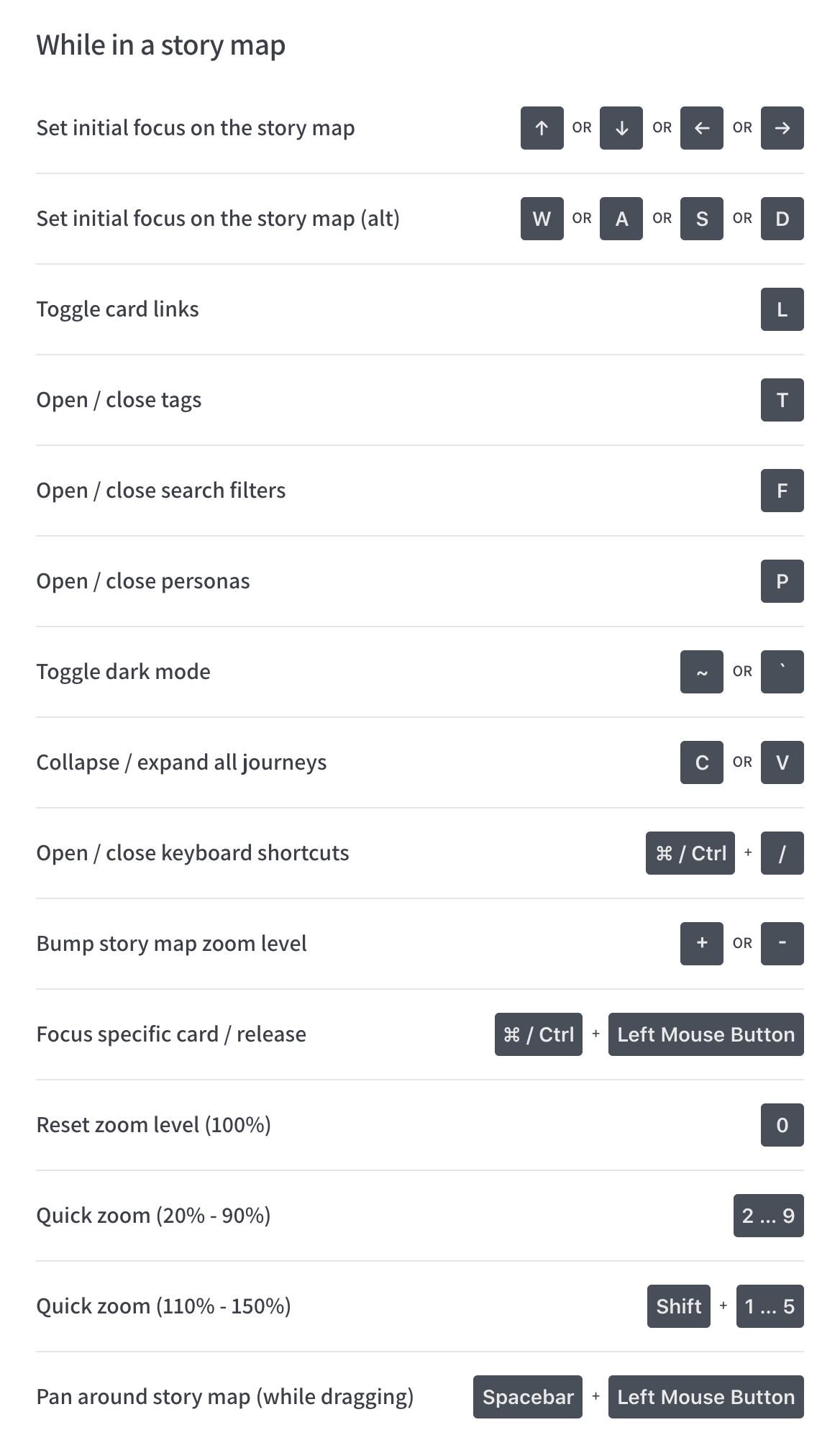Click the L key for card links
Image resolution: width=840 pixels, height=1453 pixels.
[x=782, y=309]
